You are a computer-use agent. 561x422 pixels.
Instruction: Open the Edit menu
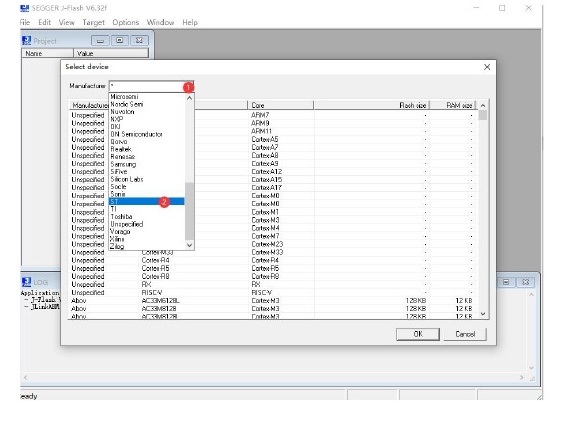[44, 22]
